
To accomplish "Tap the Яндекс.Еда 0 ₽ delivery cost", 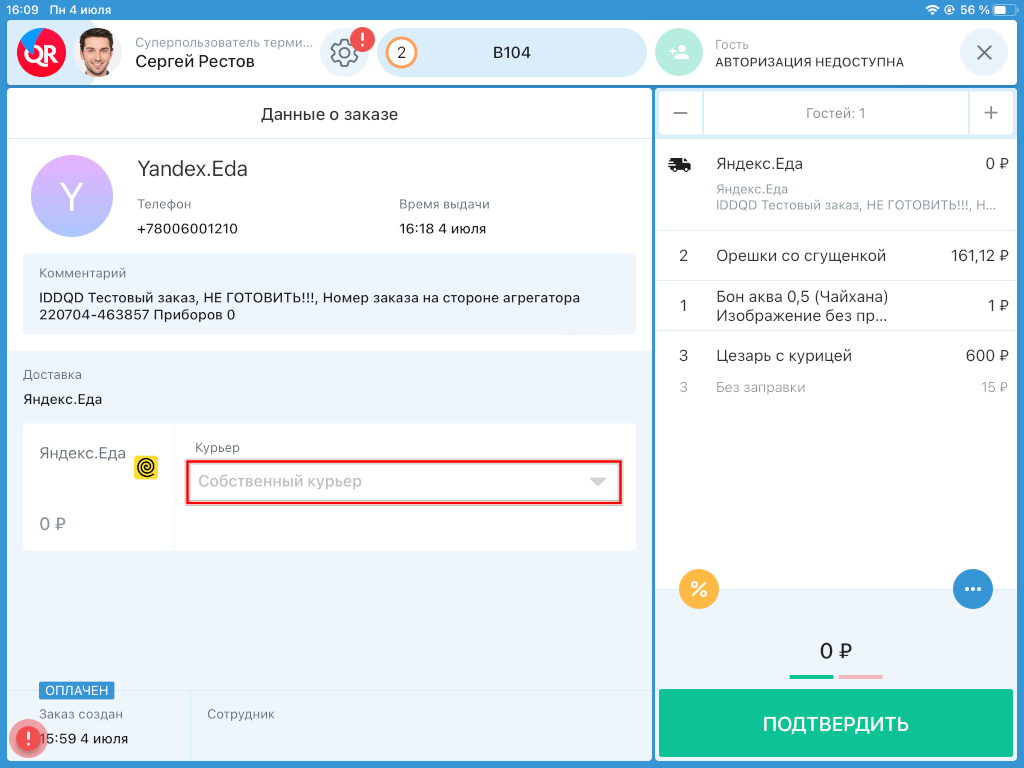I will 53,524.
